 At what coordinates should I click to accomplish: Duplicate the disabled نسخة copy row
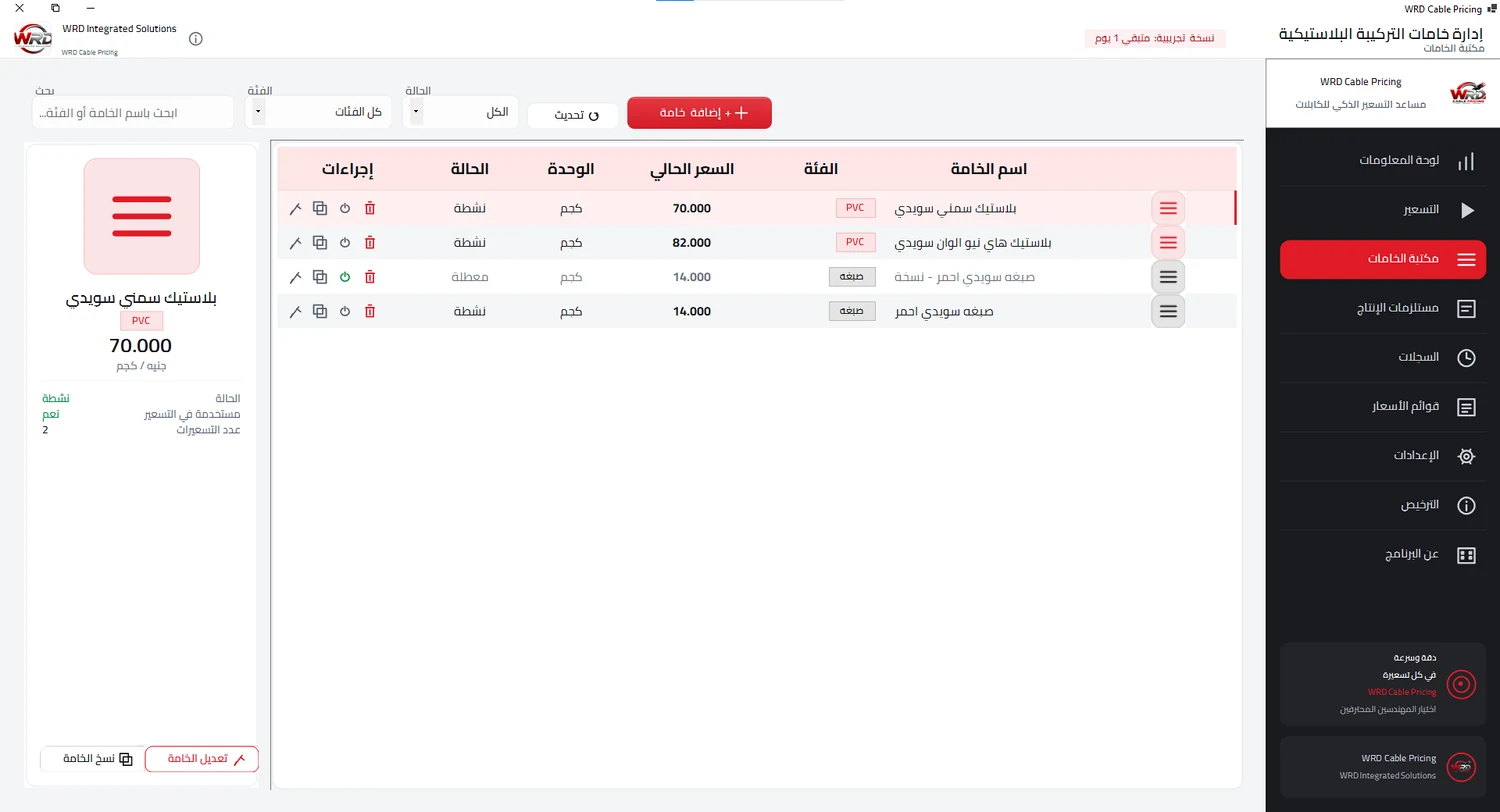pyautogui.click(x=320, y=277)
